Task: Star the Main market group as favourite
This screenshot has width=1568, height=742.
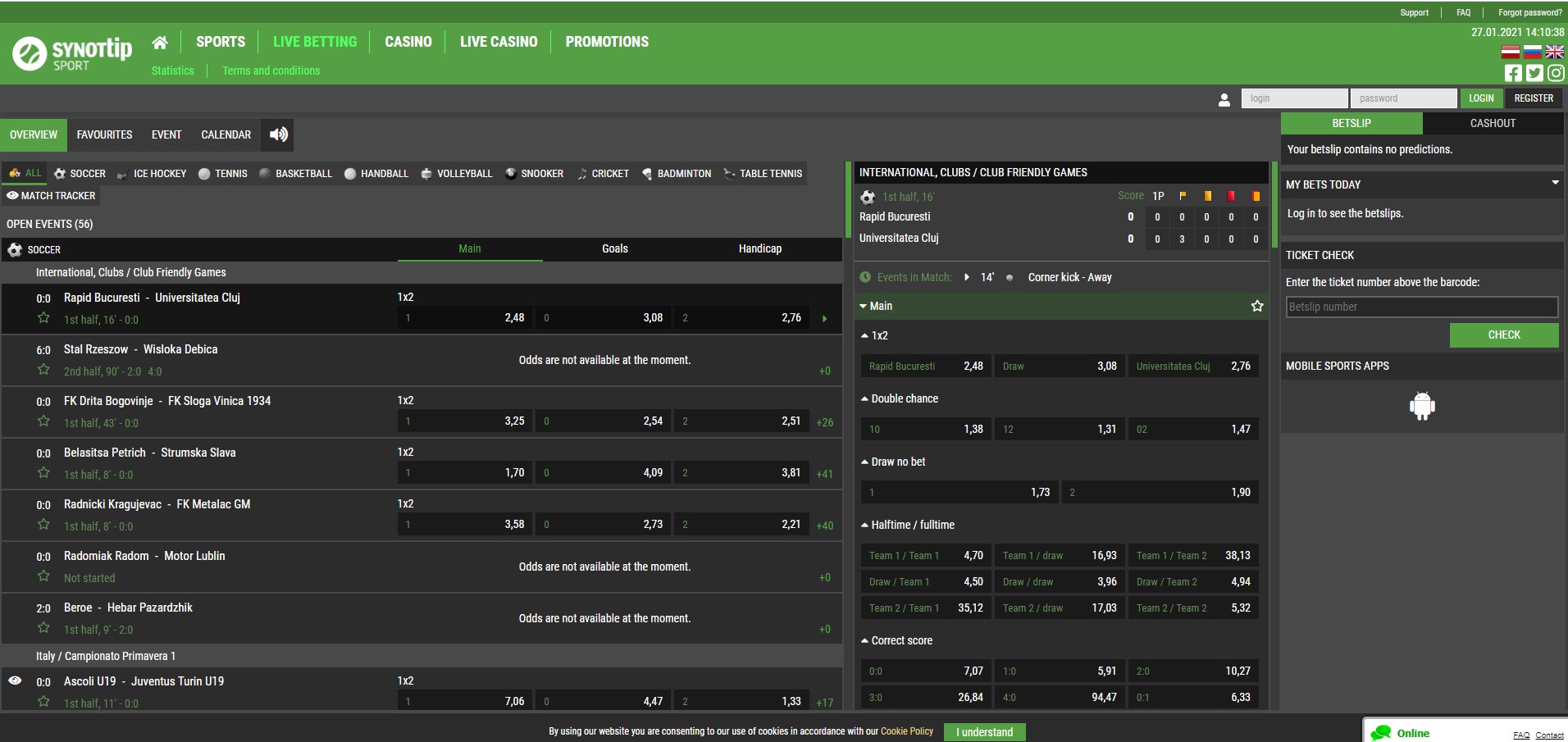Action: tap(1257, 306)
